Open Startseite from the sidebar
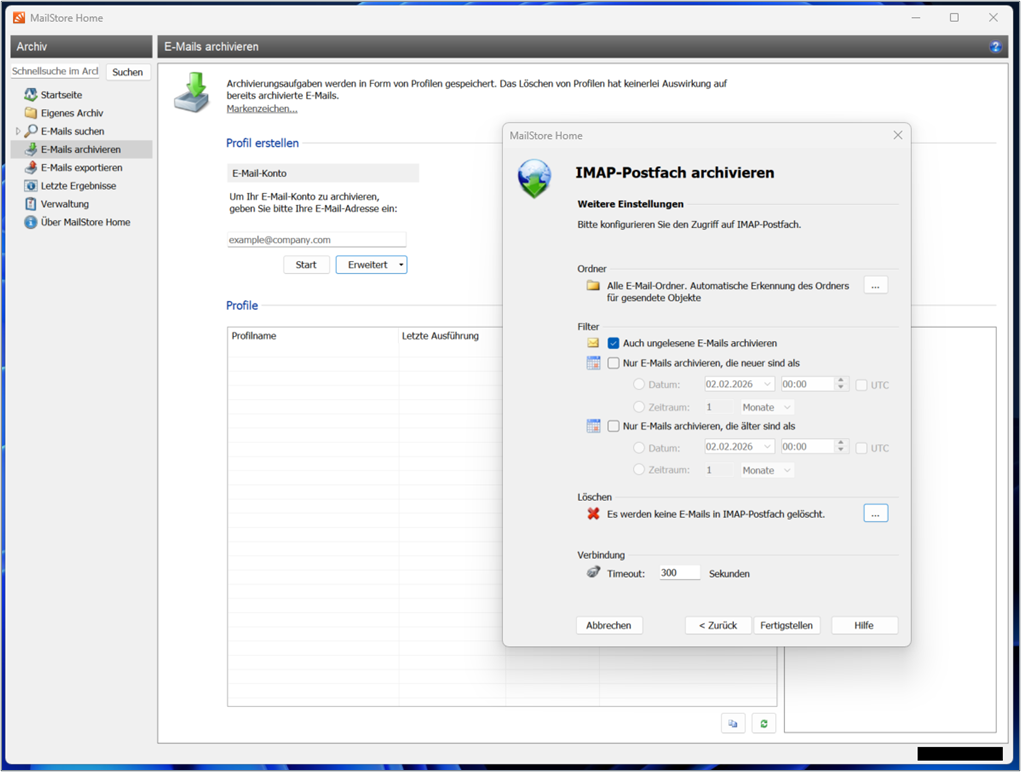Screen dimensions: 1021x772 click(61, 95)
